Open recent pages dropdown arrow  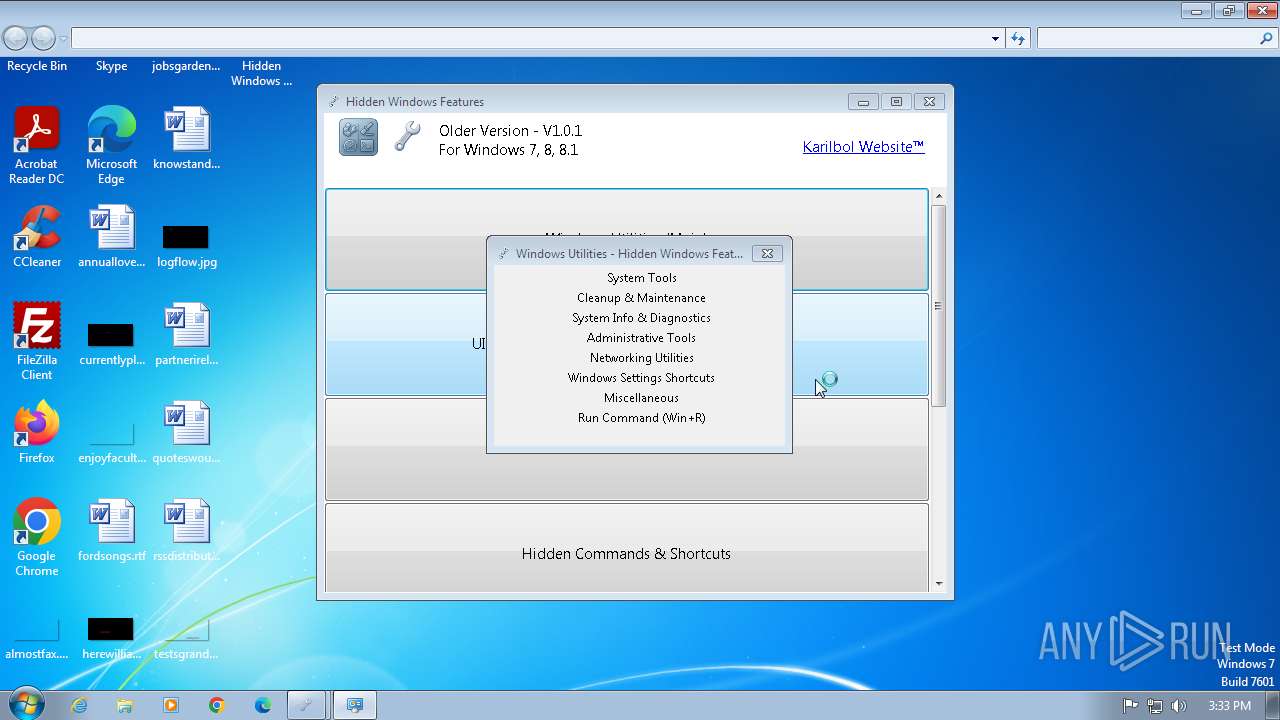coord(63,39)
